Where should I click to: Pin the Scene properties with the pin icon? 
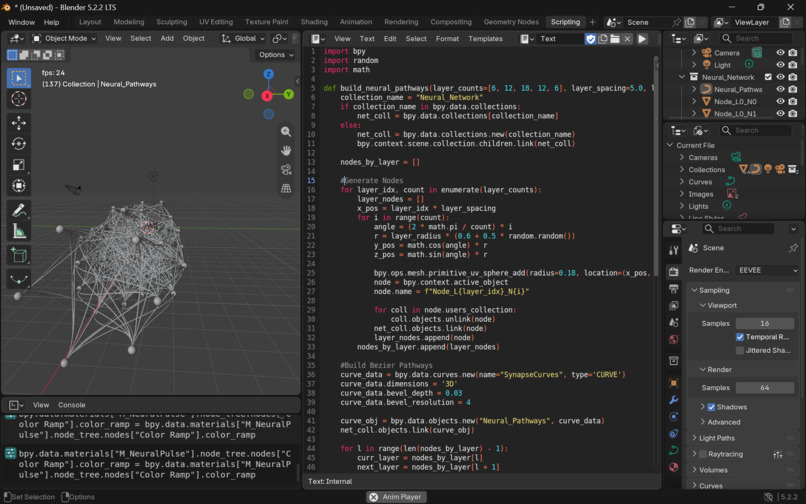pyautogui.click(x=793, y=248)
